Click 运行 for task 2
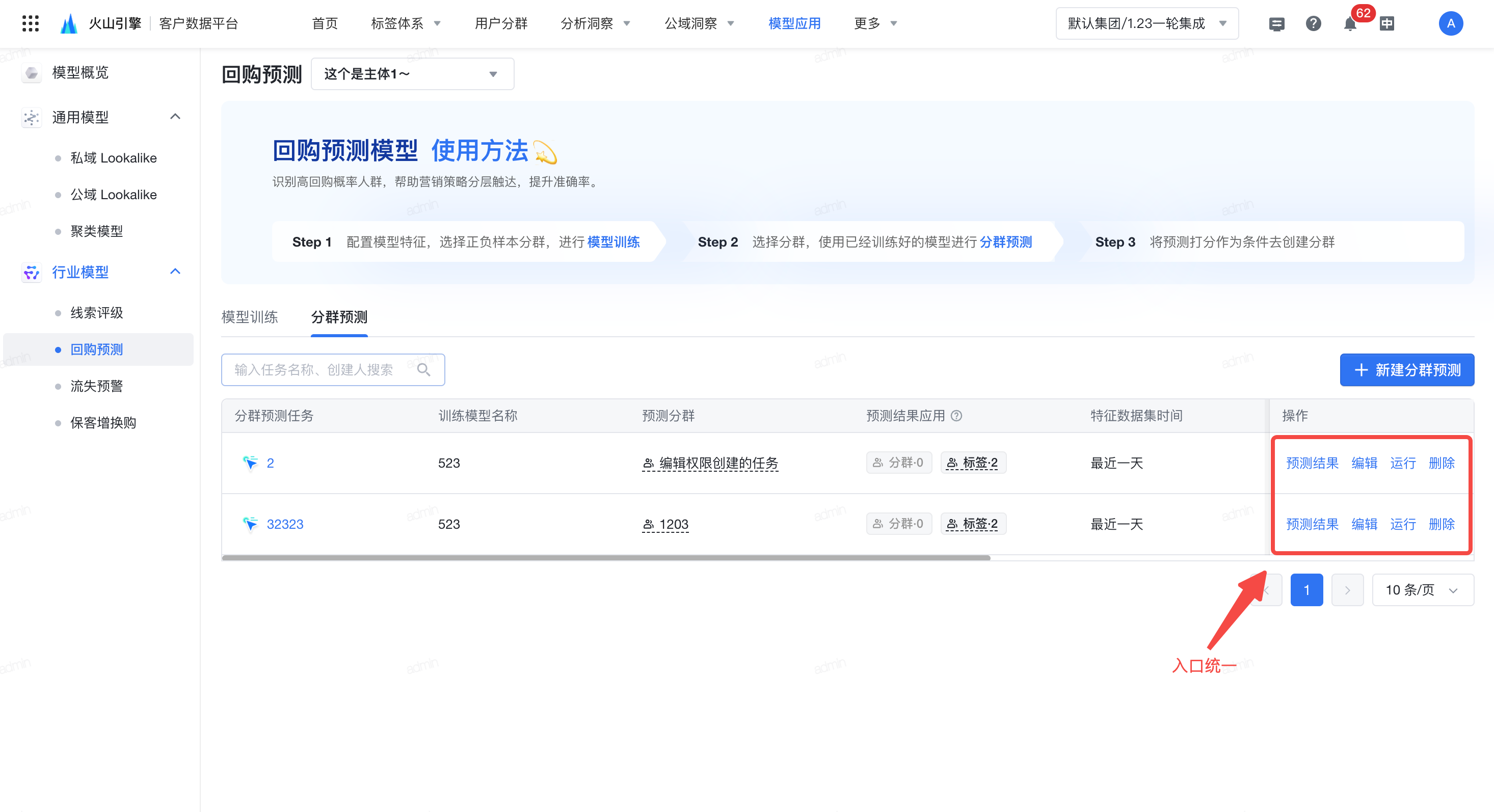Viewport: 1494px width, 812px height. coord(1403,463)
